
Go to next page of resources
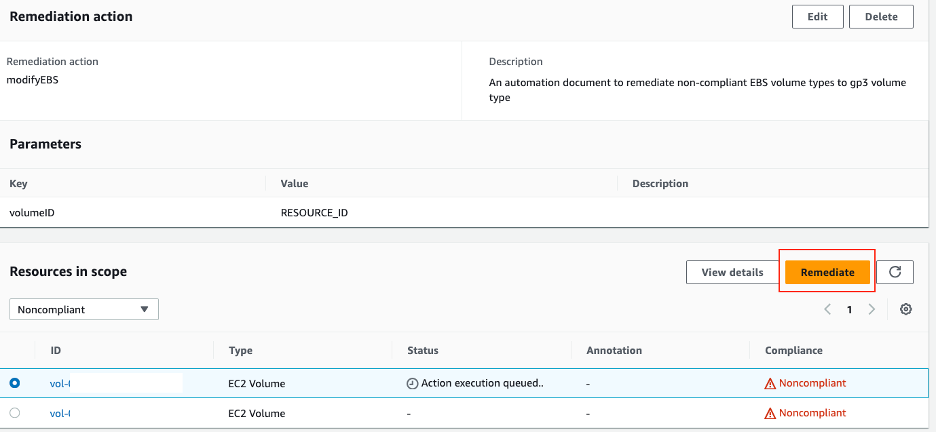[872, 309]
